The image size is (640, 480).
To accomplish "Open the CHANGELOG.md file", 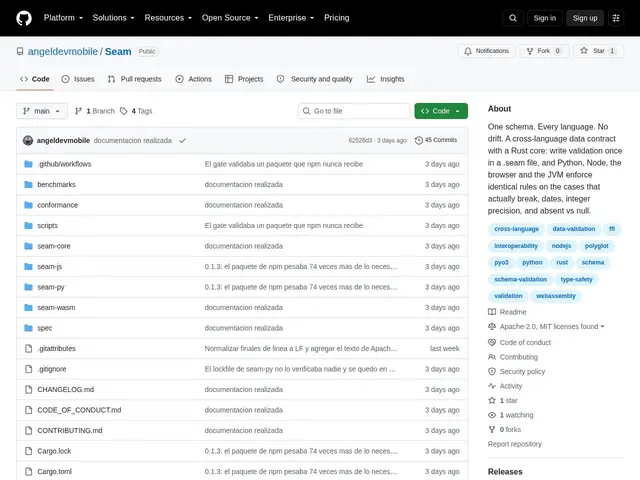I will [x=66, y=389].
